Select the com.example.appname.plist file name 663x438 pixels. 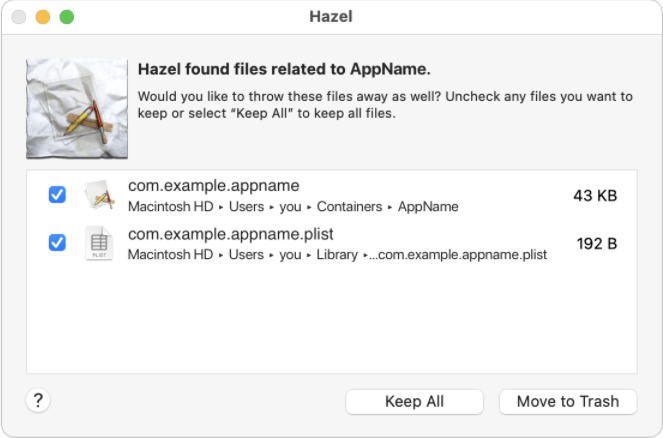230,234
